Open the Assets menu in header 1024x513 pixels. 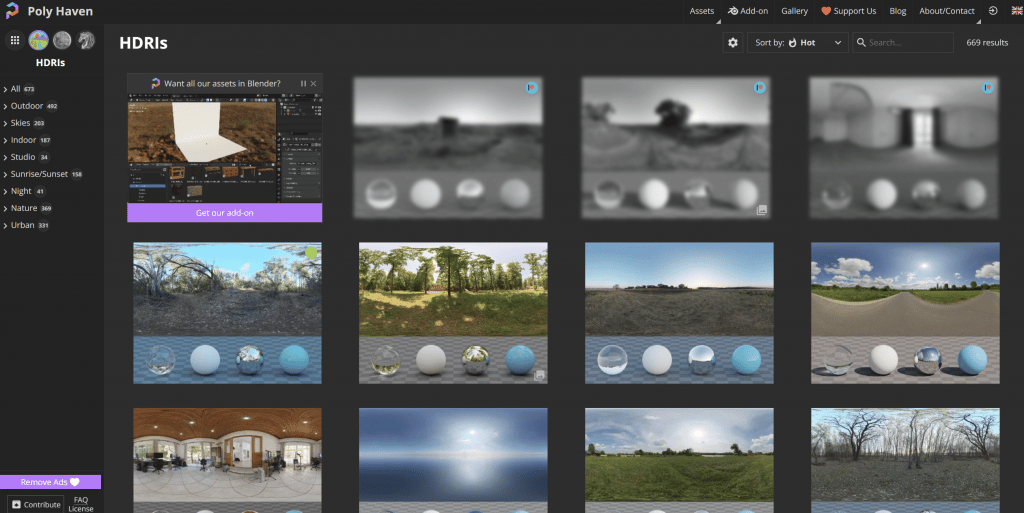coord(702,10)
